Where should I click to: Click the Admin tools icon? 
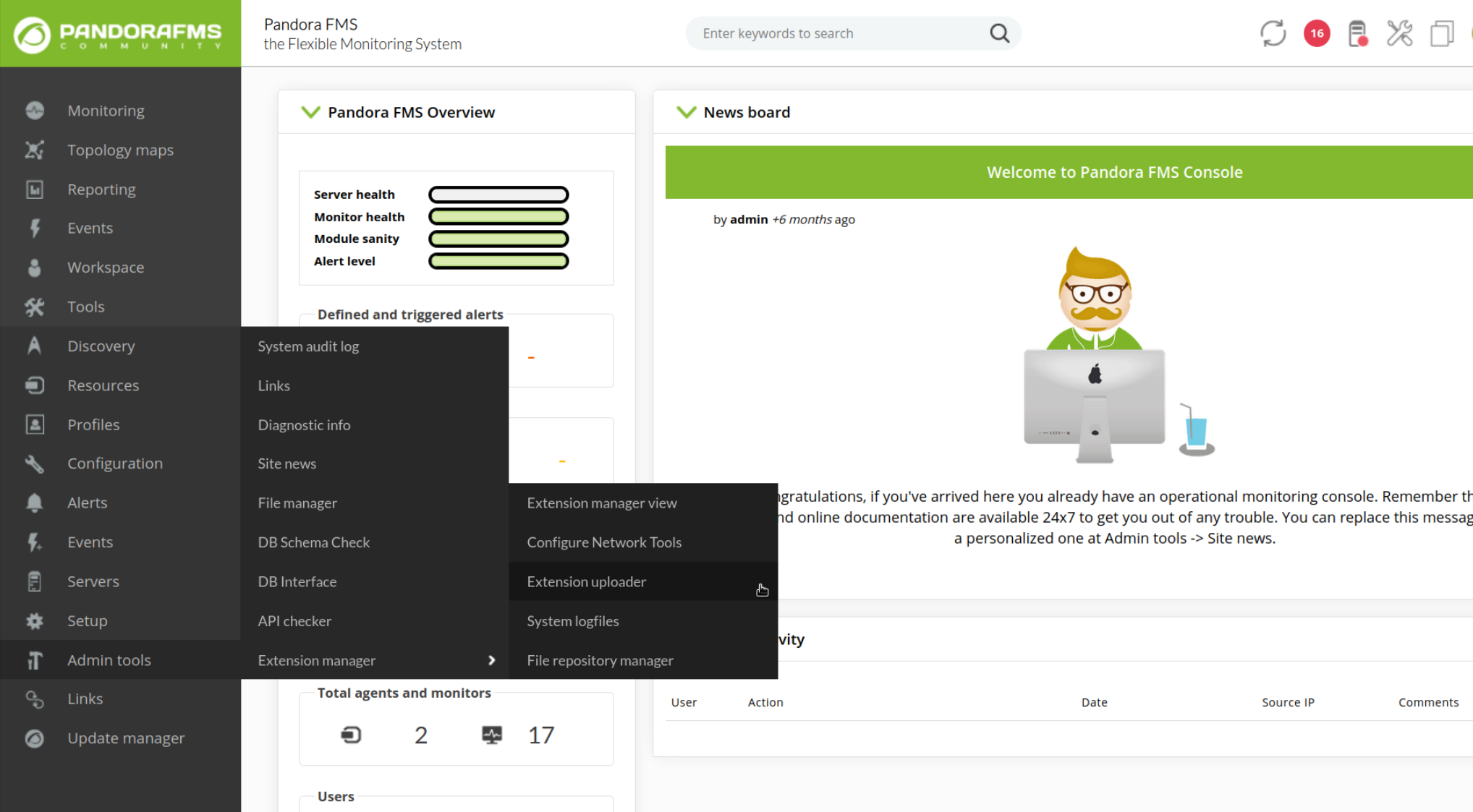(35, 660)
